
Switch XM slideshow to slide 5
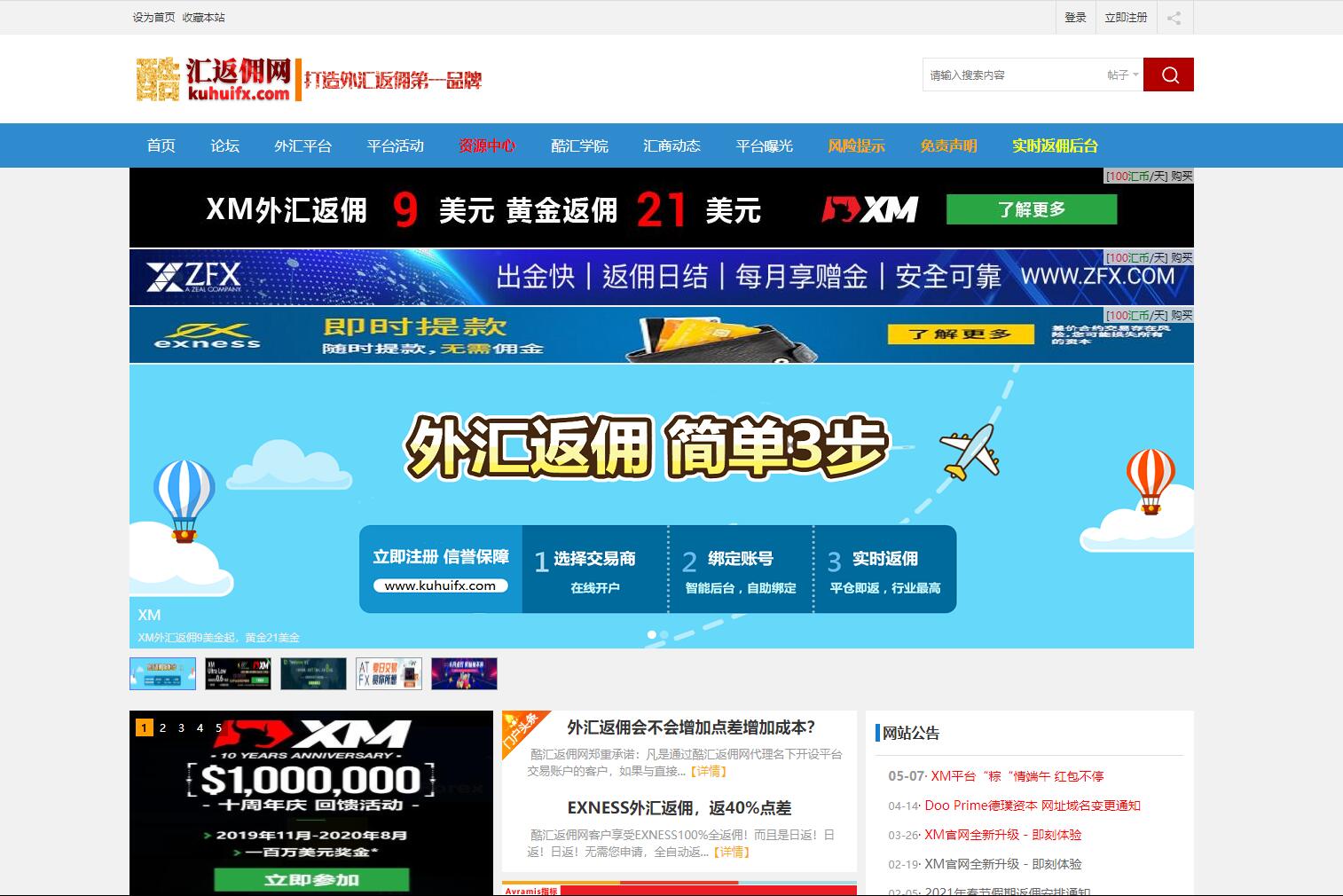pyautogui.click(x=219, y=727)
